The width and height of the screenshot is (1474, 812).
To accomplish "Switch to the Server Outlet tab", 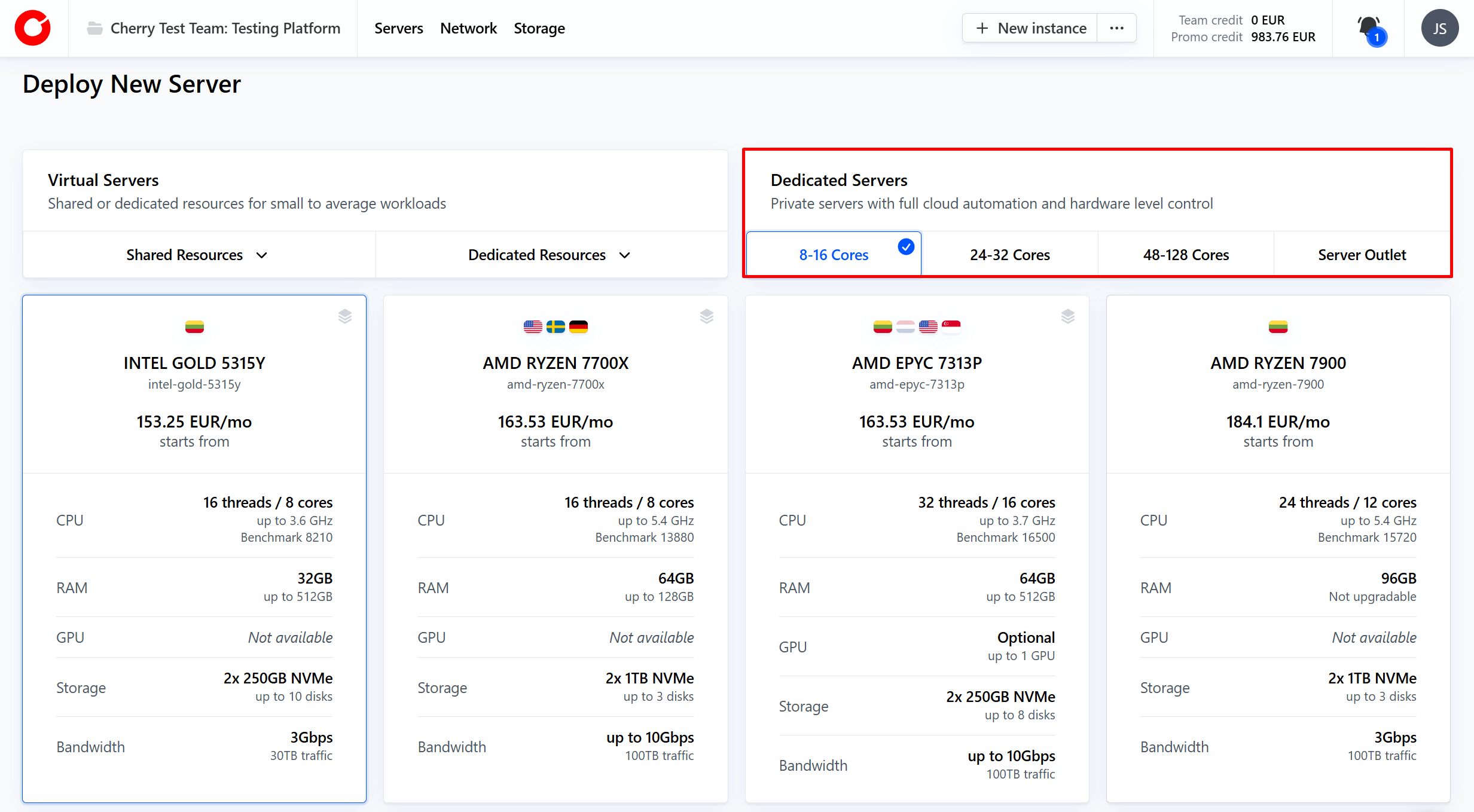I will [x=1362, y=255].
